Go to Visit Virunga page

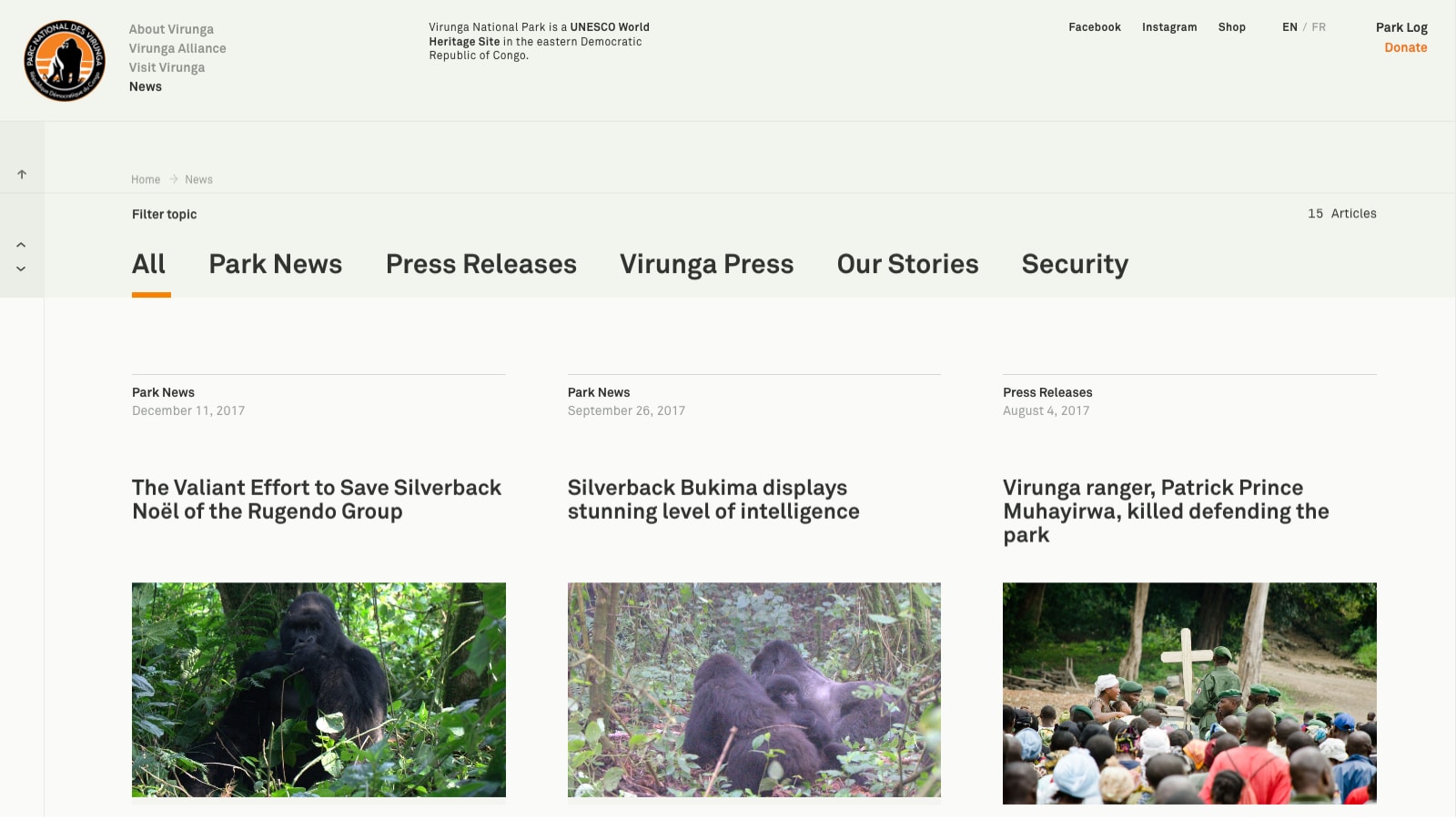pos(167,67)
